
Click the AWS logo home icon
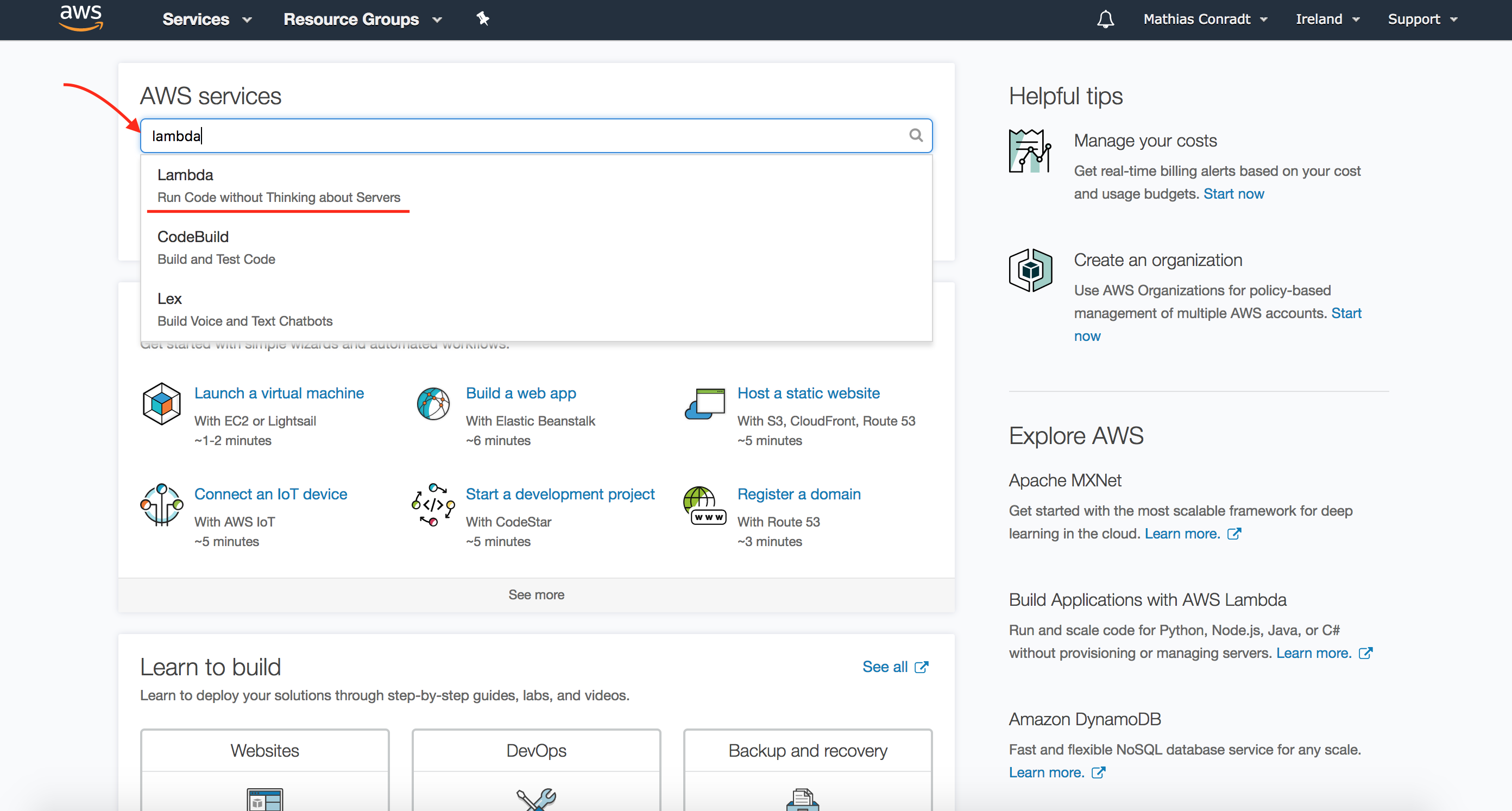(81, 18)
